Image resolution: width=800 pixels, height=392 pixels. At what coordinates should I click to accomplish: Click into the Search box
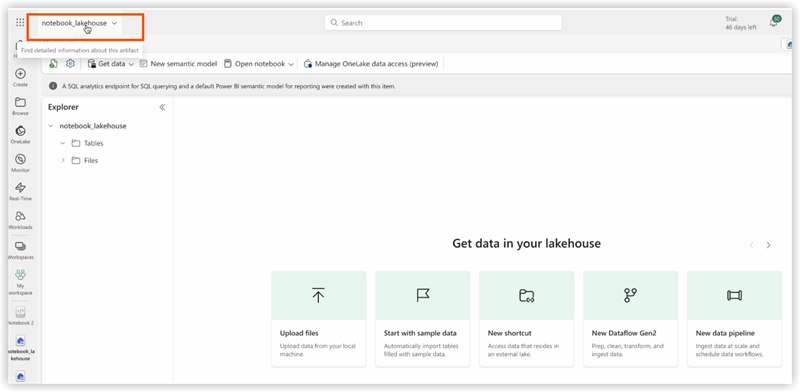coord(443,23)
